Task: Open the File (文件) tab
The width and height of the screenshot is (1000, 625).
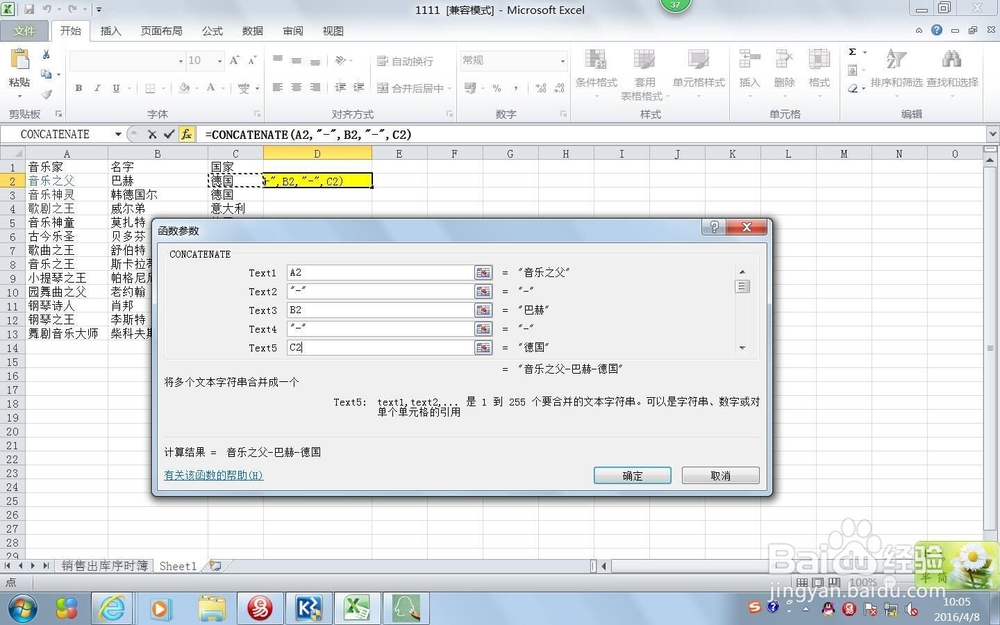Action: (x=24, y=31)
